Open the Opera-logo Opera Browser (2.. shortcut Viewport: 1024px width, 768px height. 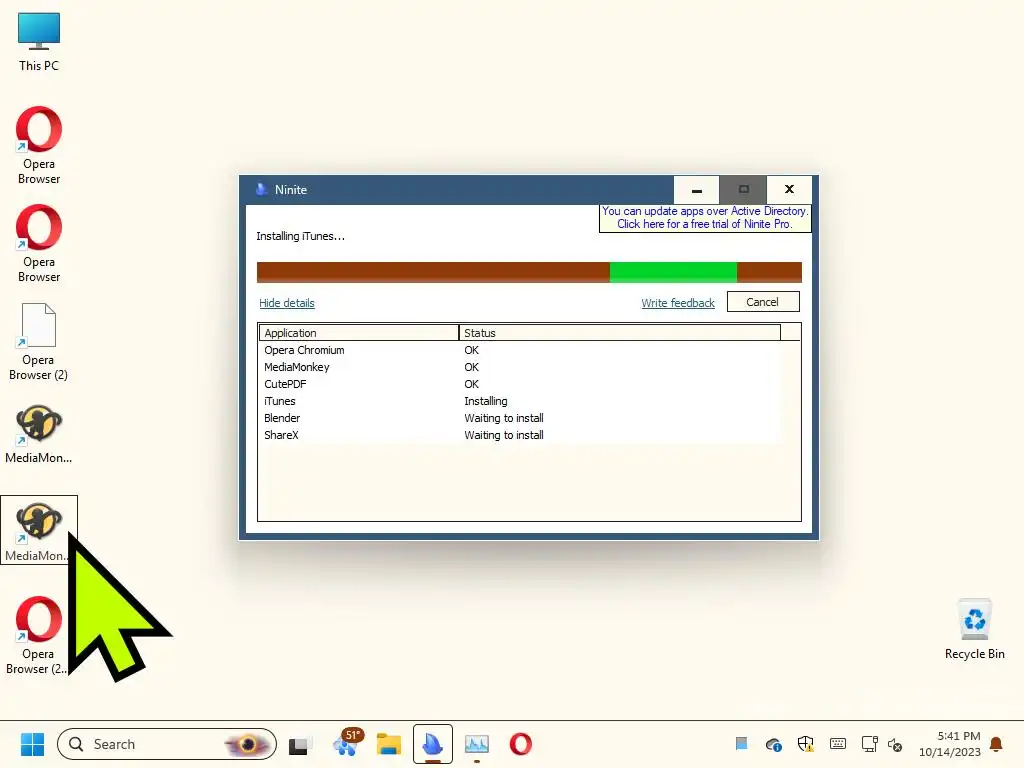(37, 635)
